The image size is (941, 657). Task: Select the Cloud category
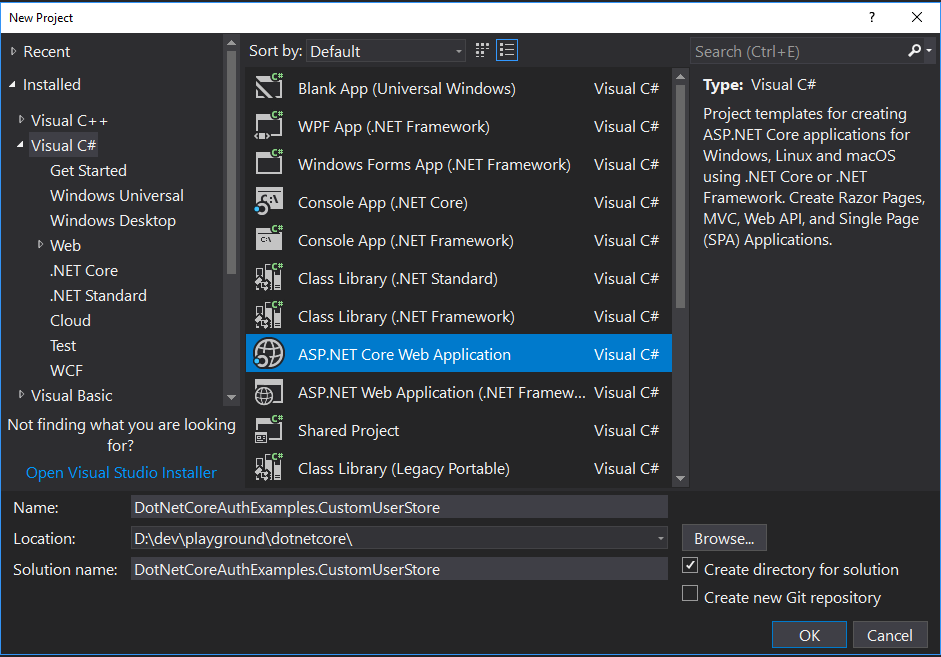[70, 320]
